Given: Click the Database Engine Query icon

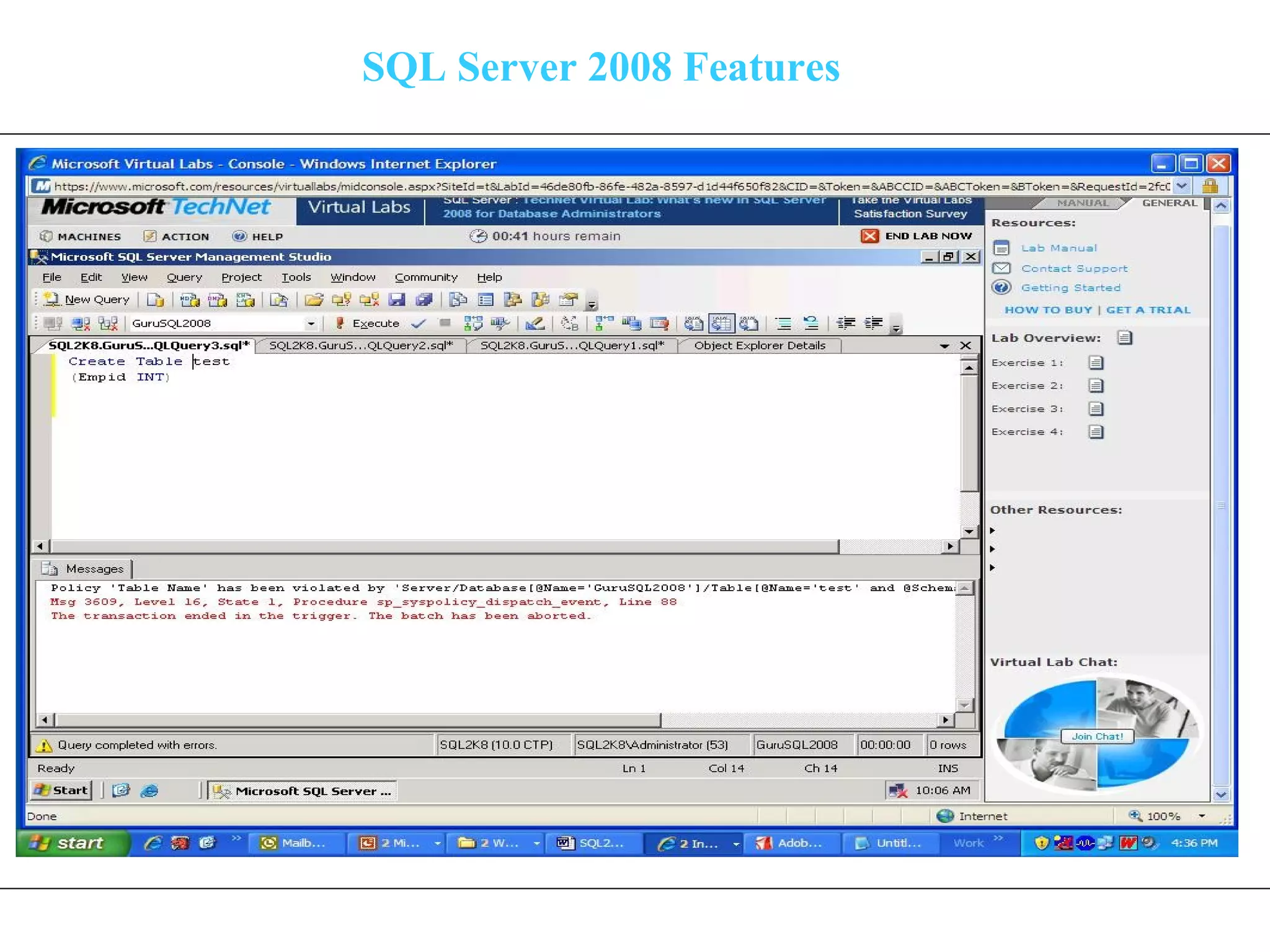Looking at the screenshot, I should 155,300.
